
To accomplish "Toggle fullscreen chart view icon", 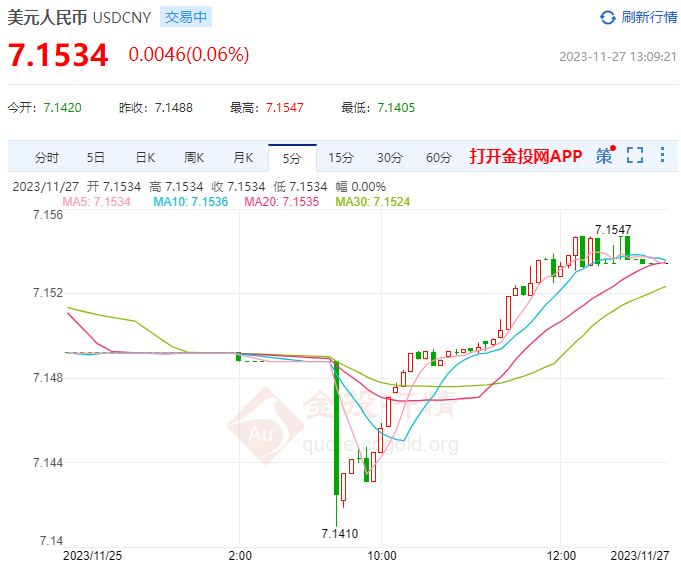I will pyautogui.click(x=635, y=156).
